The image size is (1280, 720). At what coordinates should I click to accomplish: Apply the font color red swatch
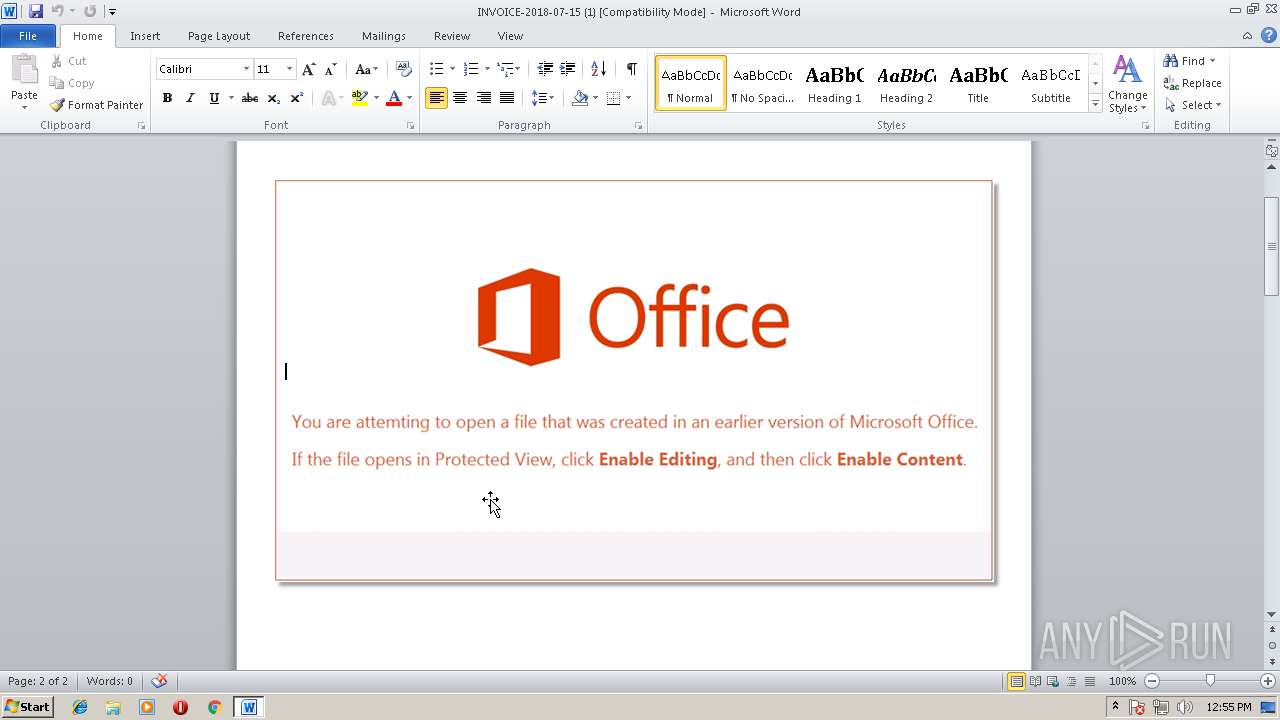394,98
